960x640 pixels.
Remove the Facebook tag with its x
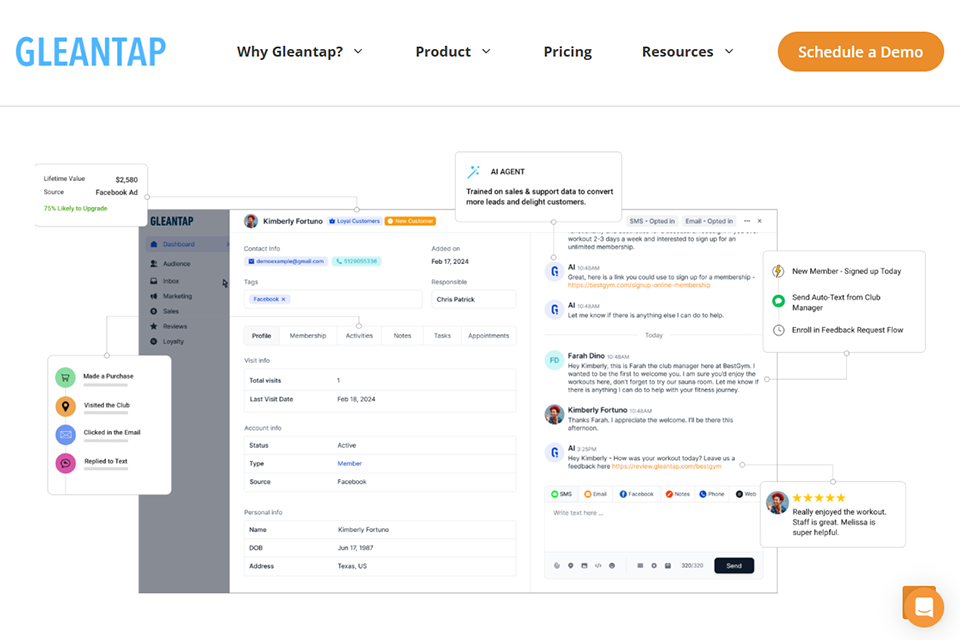pos(283,299)
